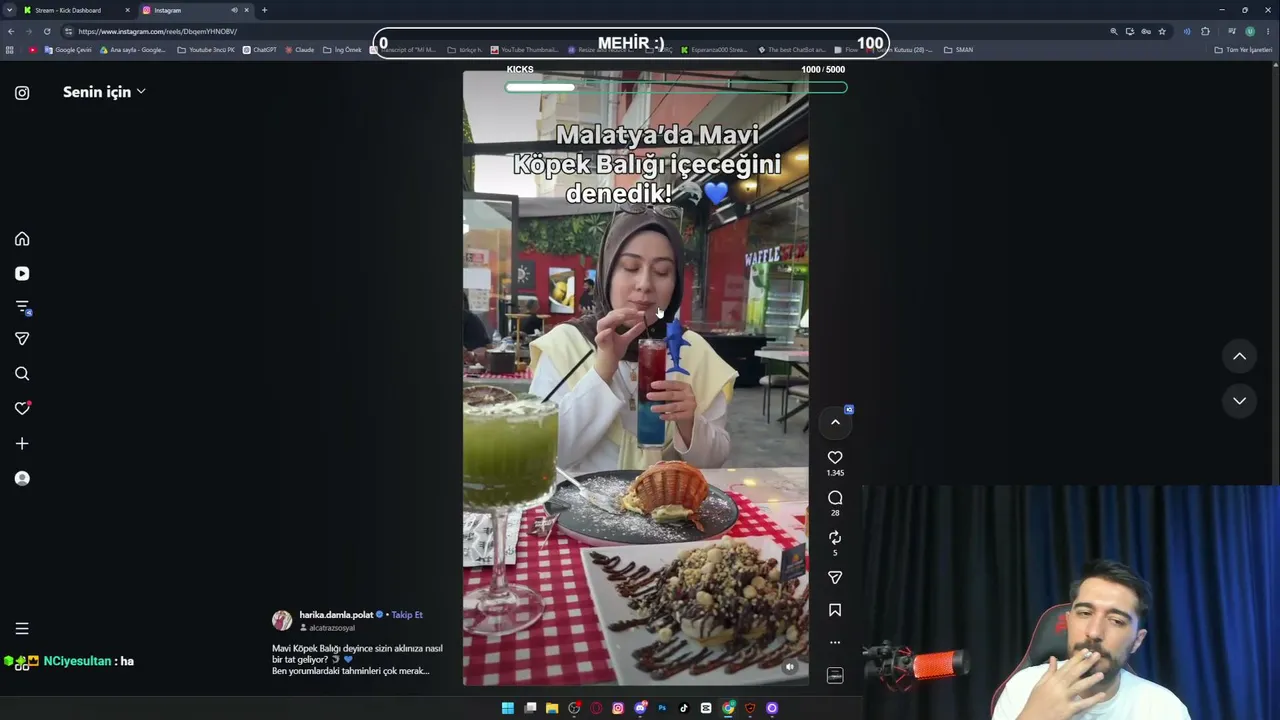Go to previous reel with up arrow
Image resolution: width=1280 pixels, height=720 pixels.
pos(1239,356)
